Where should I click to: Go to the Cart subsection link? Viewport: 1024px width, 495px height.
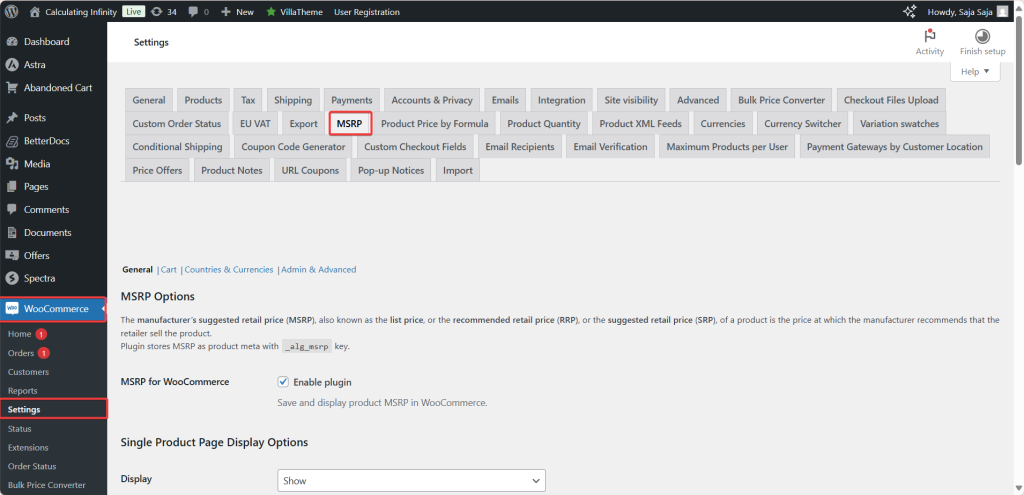tap(168, 269)
